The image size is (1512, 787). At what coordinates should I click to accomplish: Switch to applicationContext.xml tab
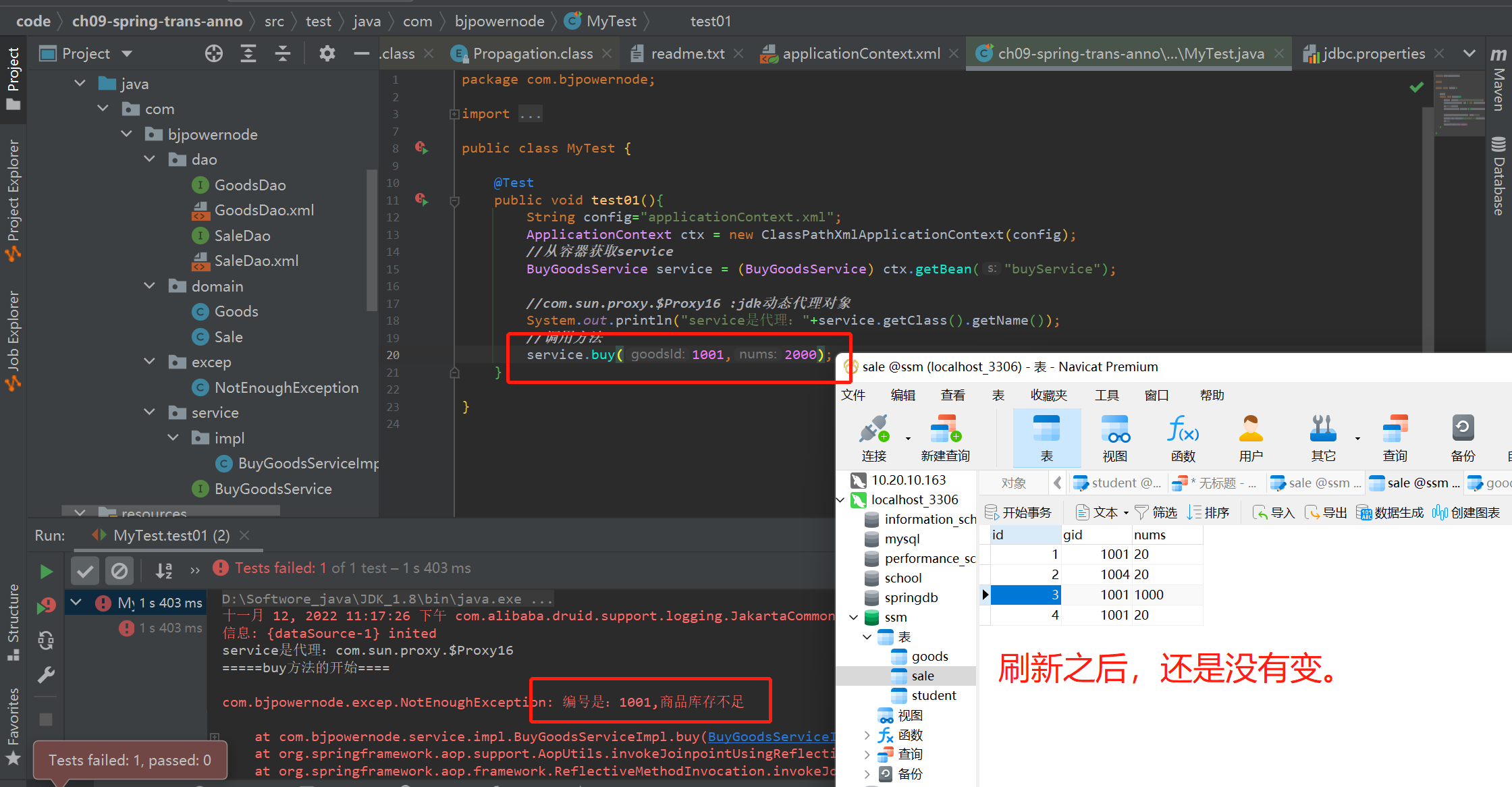[860, 53]
